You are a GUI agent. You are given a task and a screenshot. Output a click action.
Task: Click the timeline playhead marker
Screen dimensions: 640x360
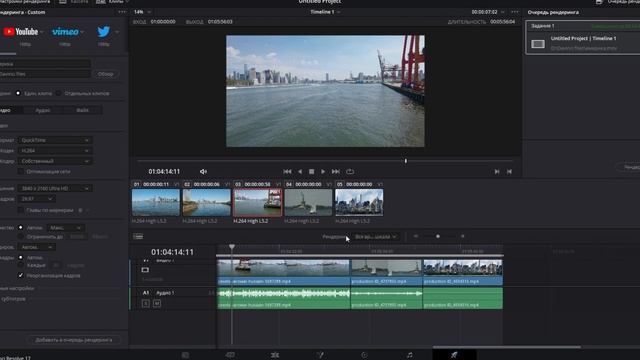pyautogui.click(x=232, y=247)
